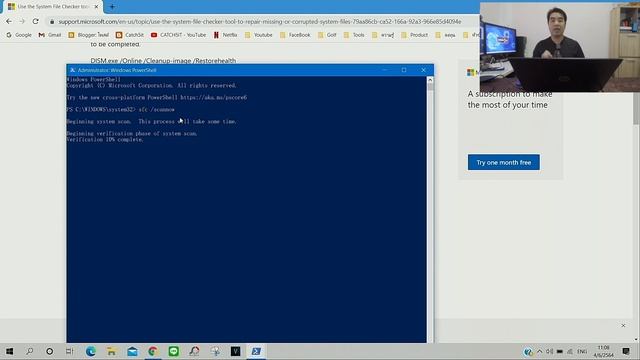Open File Explorer from taskbar
This screenshot has width=640, height=360.
click(x=111, y=351)
